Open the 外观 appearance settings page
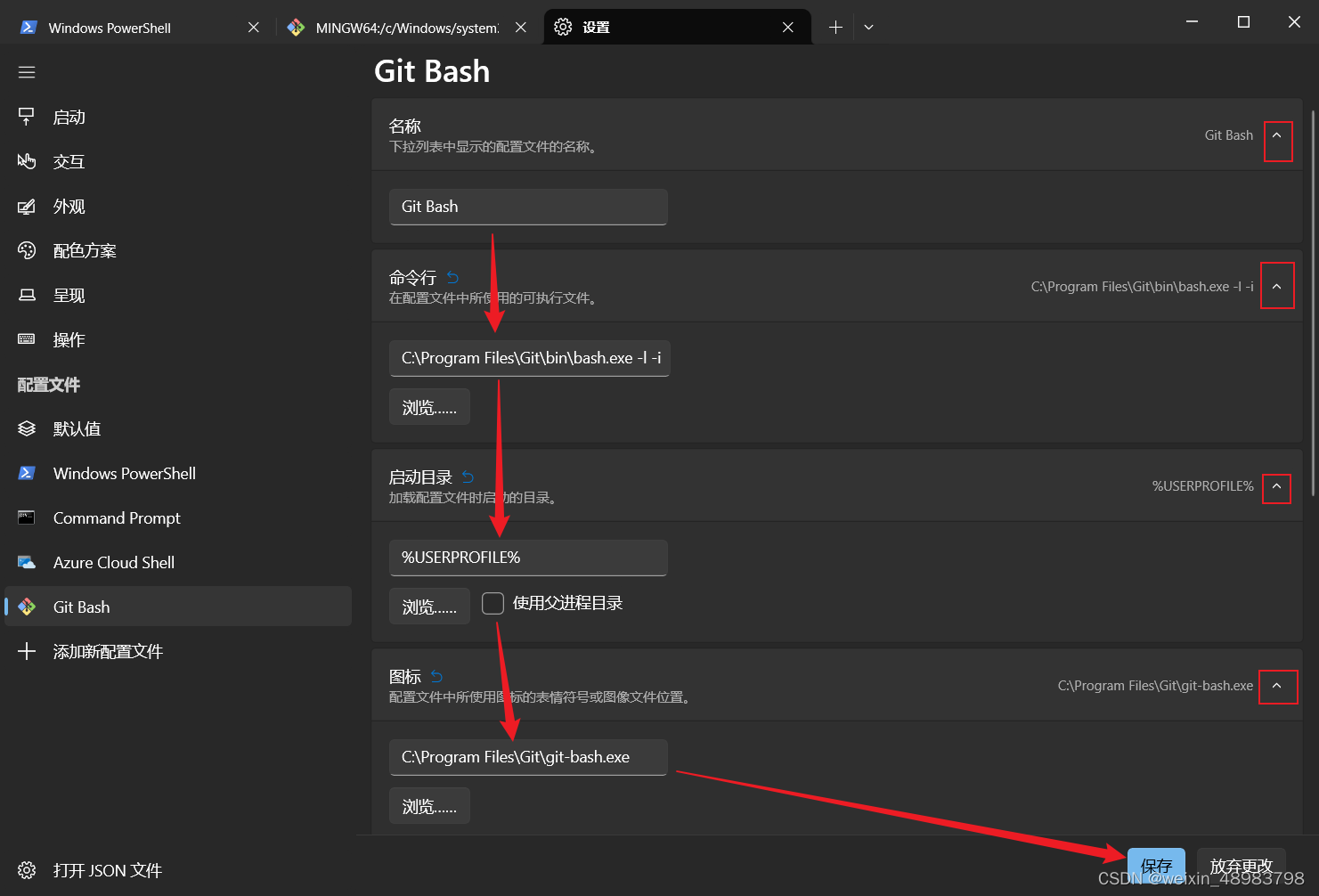Image resolution: width=1319 pixels, height=896 pixels. pos(178,206)
